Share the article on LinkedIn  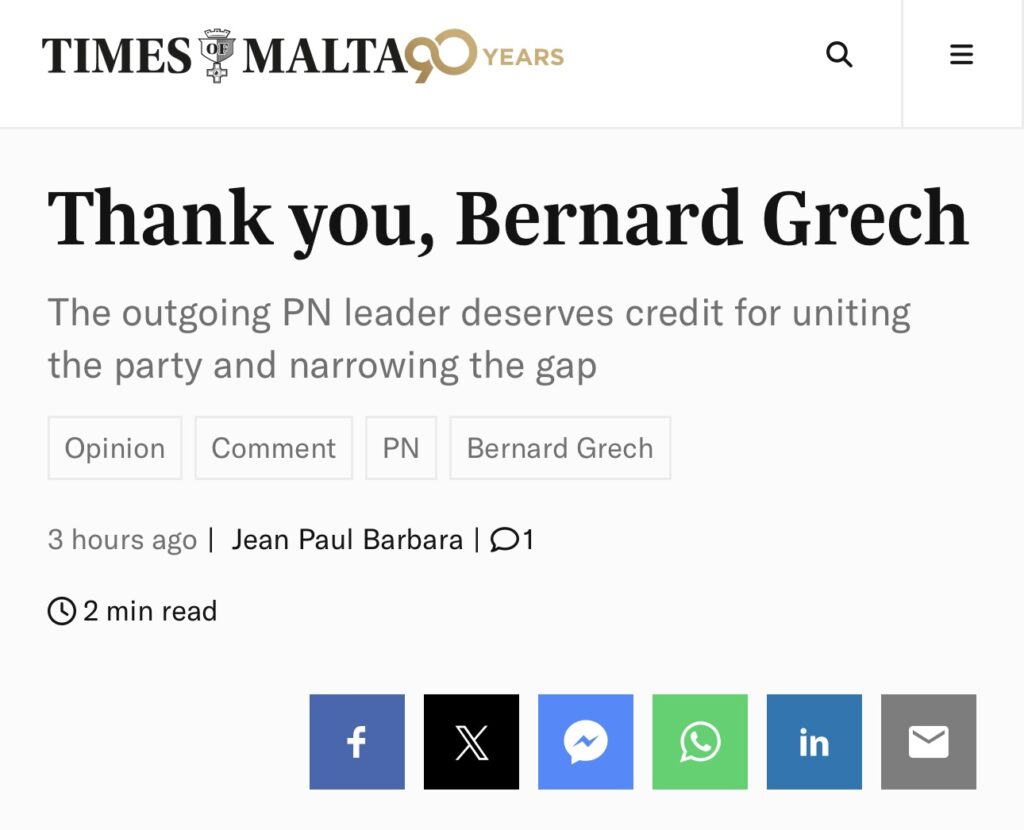tap(814, 742)
